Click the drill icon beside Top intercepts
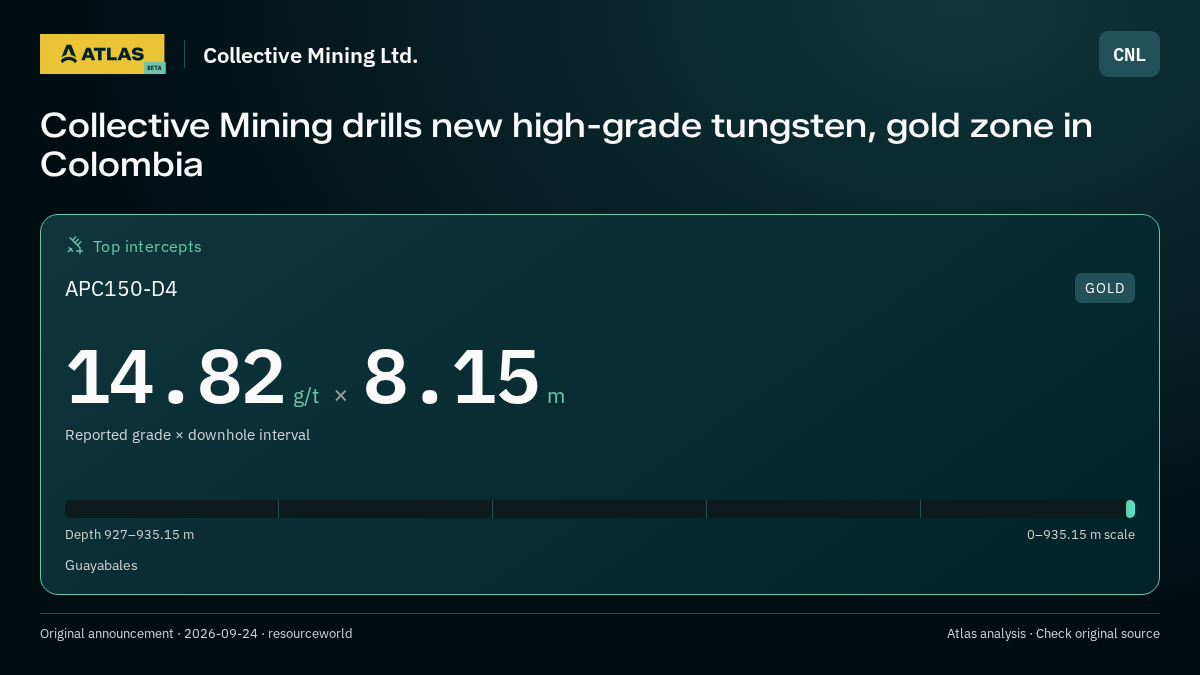 (75, 246)
